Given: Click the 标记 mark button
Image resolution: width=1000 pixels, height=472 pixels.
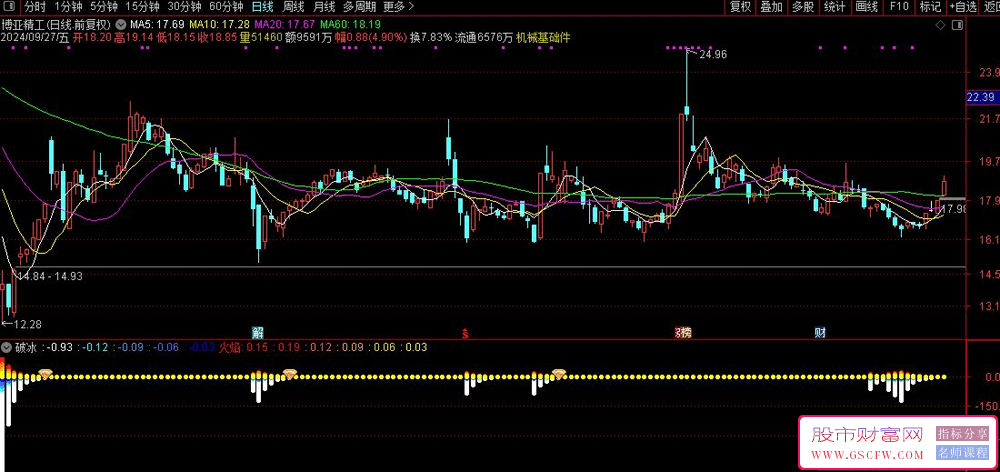Looking at the screenshot, I should (x=930, y=7).
